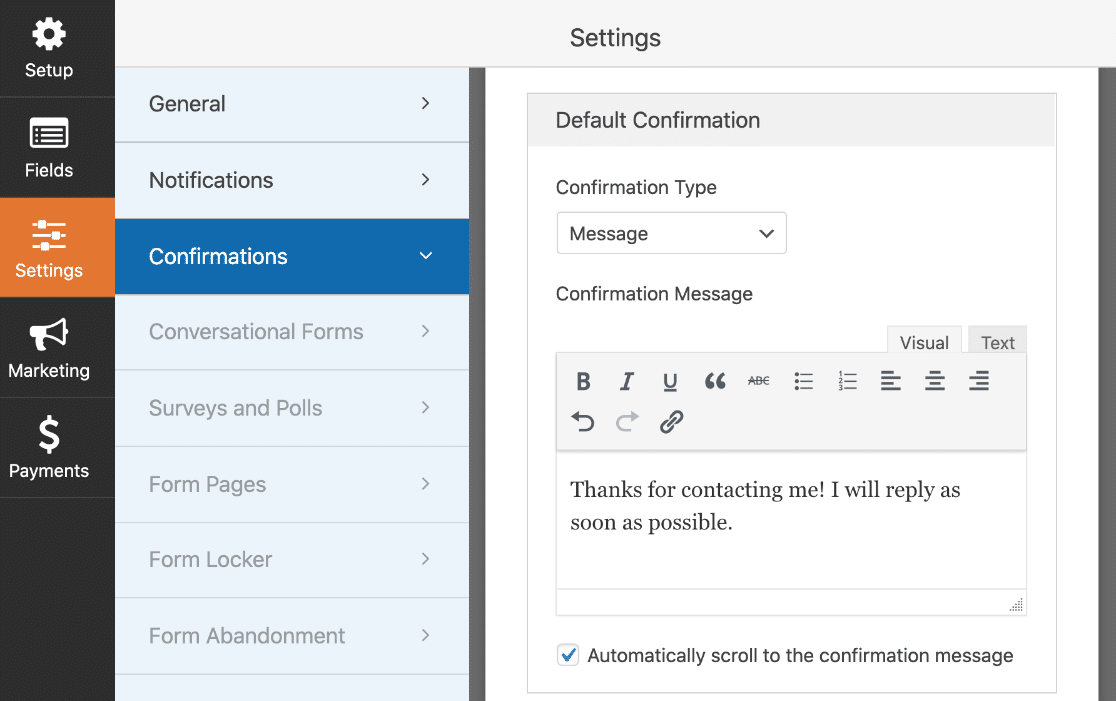This screenshot has width=1116, height=701.
Task: Expand the General settings chevron
Action: tap(425, 104)
